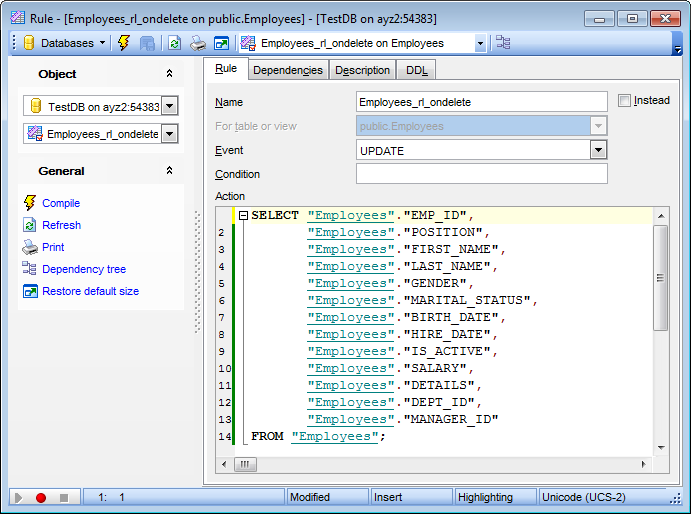Click the Compile link
Screen dimensions: 691x514
pos(61,203)
